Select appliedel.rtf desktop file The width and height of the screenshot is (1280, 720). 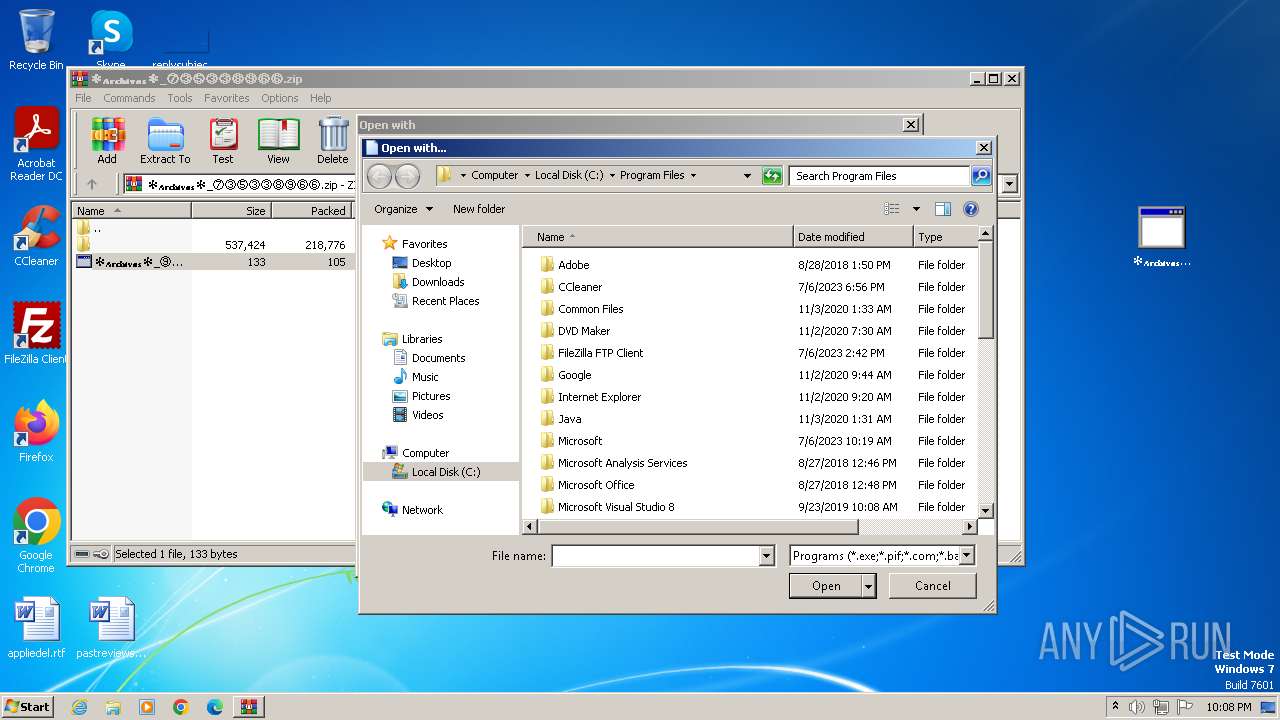pyautogui.click(x=36, y=628)
